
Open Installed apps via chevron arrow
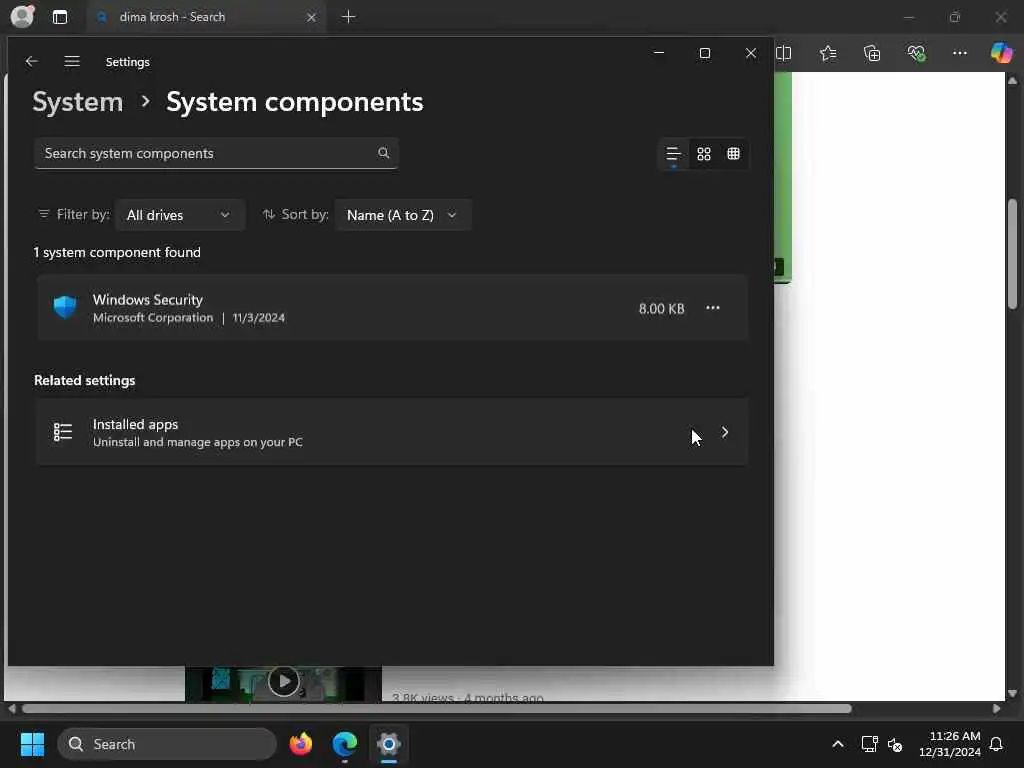pos(725,432)
